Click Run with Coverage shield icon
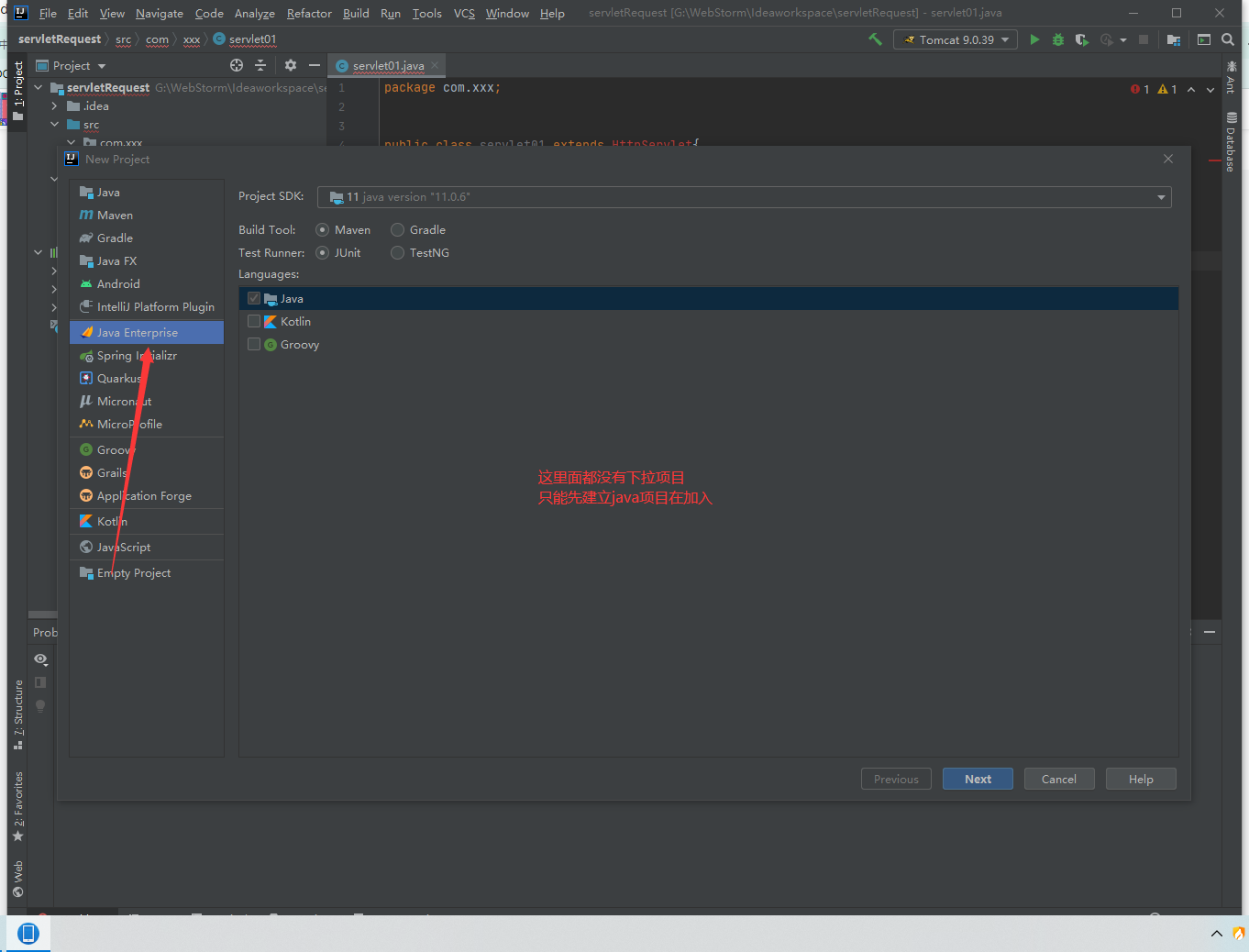Screen dimensions: 1249x952 click(x=1082, y=39)
